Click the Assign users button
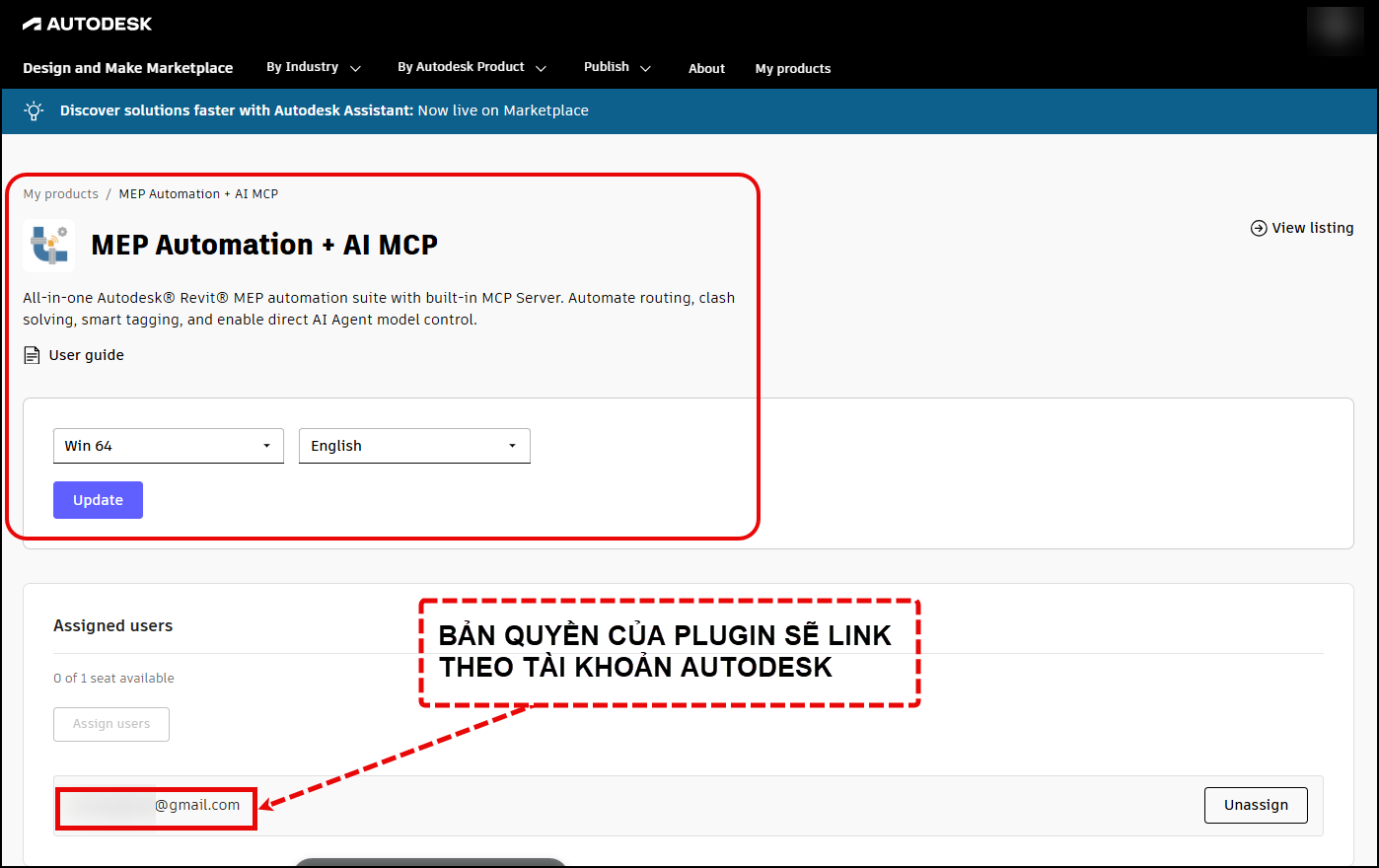 click(x=111, y=724)
